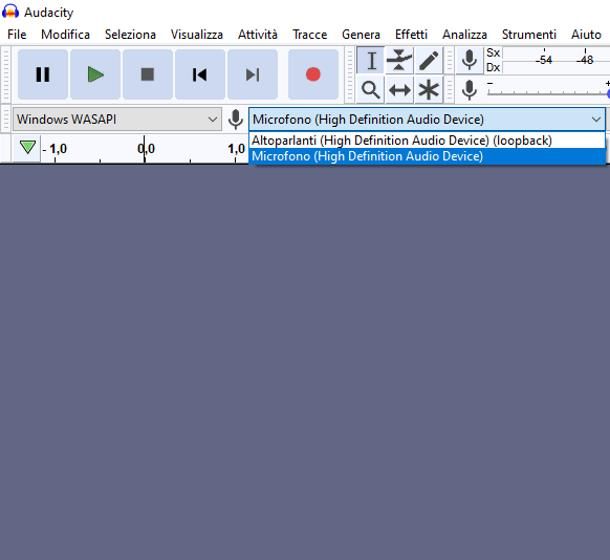
Task: Start recording with the red Record button
Action: [x=313, y=74]
